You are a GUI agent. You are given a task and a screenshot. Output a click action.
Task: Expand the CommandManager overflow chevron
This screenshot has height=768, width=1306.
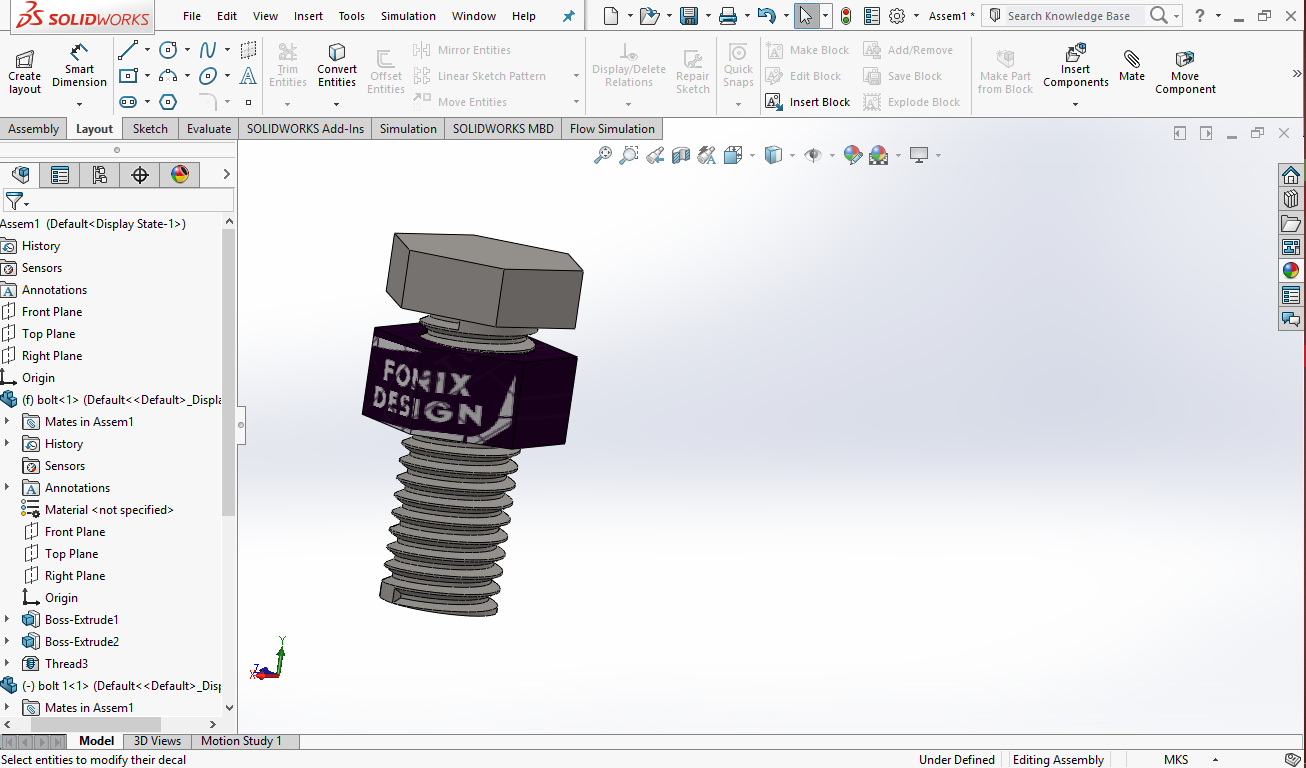pos(1296,75)
